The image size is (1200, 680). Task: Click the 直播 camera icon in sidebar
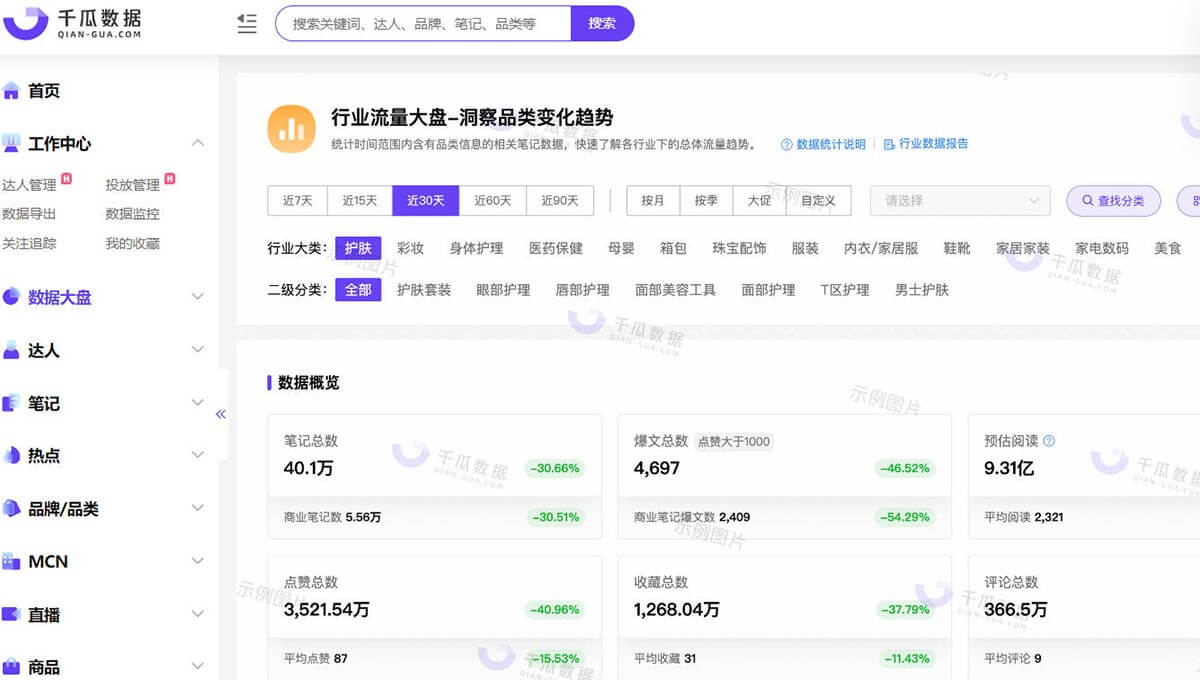12,615
